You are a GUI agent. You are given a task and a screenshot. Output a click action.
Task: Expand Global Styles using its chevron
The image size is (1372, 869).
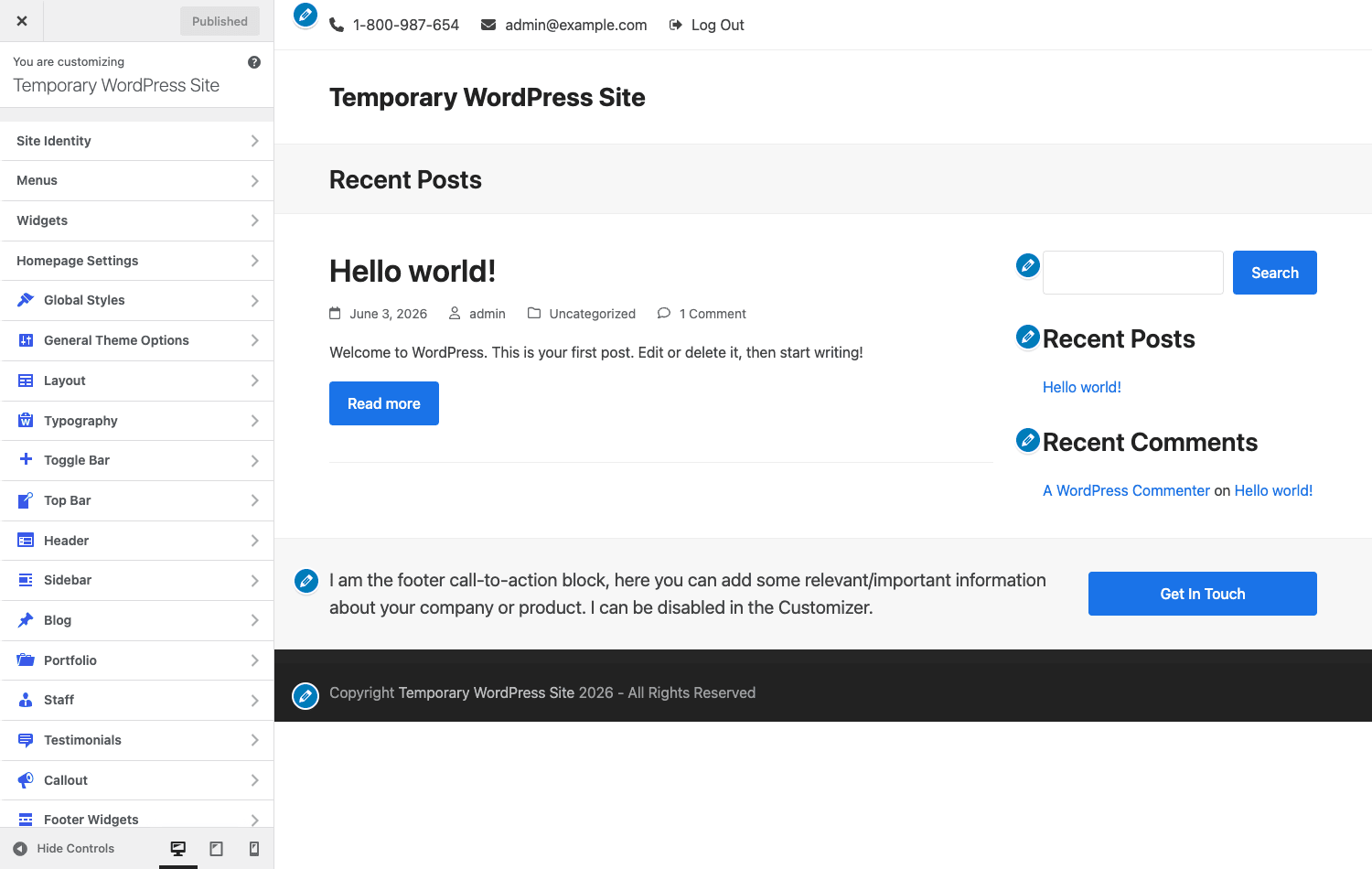[254, 300]
